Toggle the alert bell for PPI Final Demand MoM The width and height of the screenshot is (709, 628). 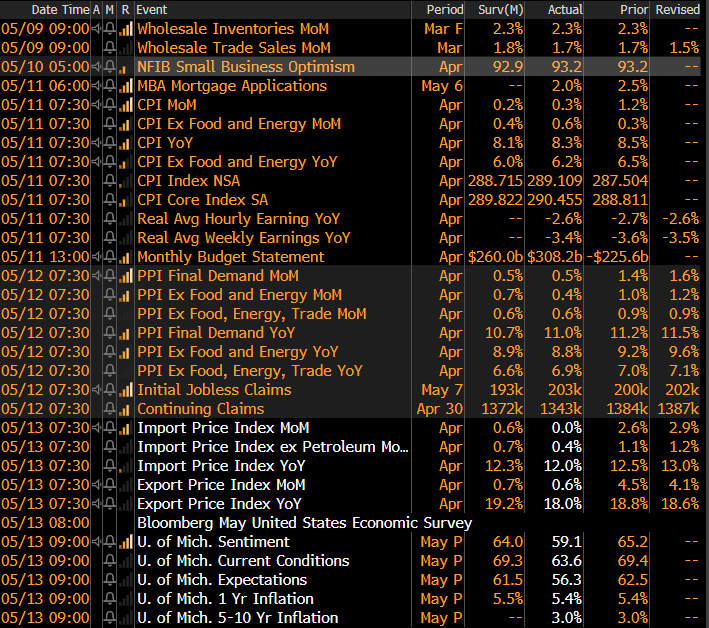[110, 276]
